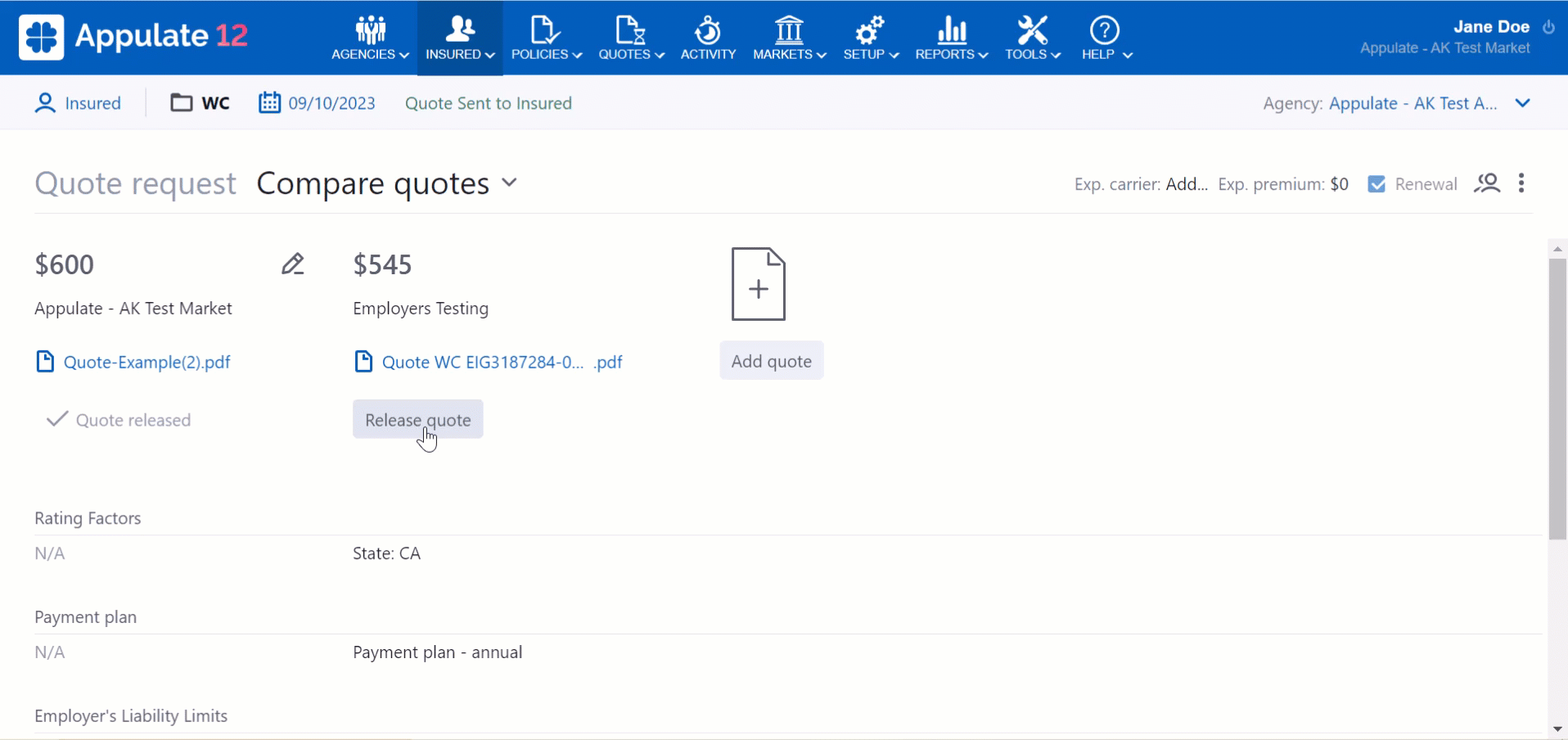The height and width of the screenshot is (740, 1568).
Task: Click Appulate - AK Test Market carrier name
Action: pyautogui.click(x=133, y=309)
